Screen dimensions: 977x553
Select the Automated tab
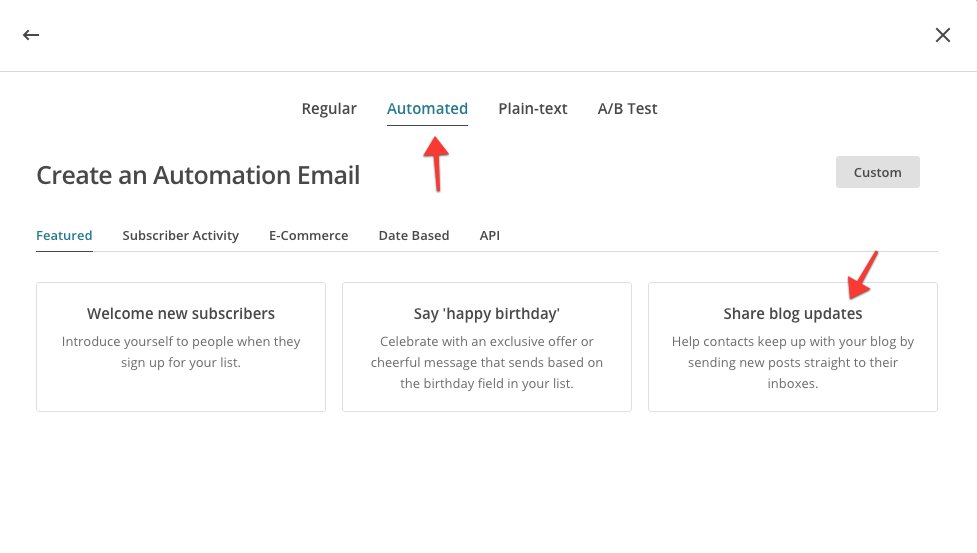click(427, 109)
